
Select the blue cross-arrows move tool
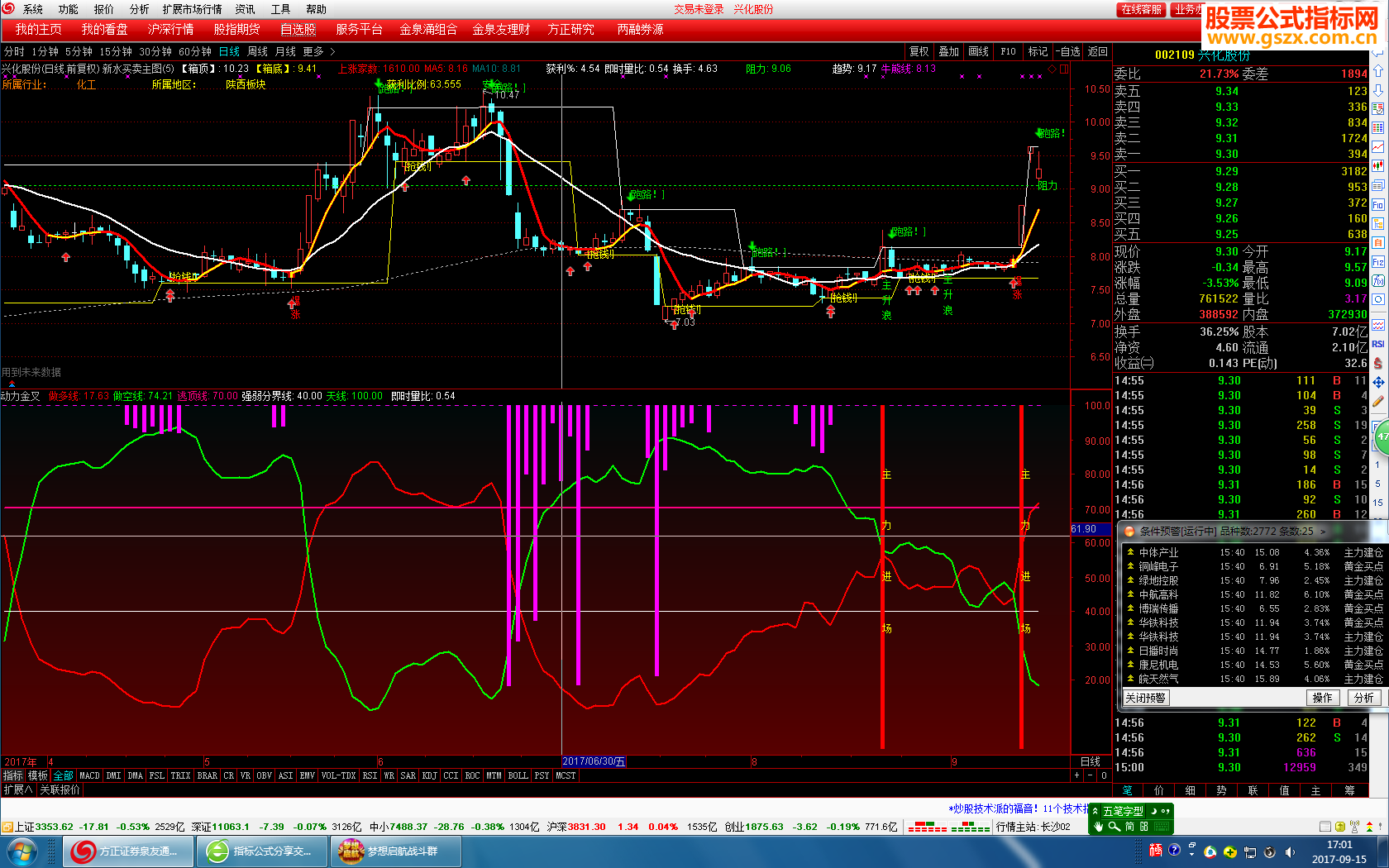click(1378, 382)
